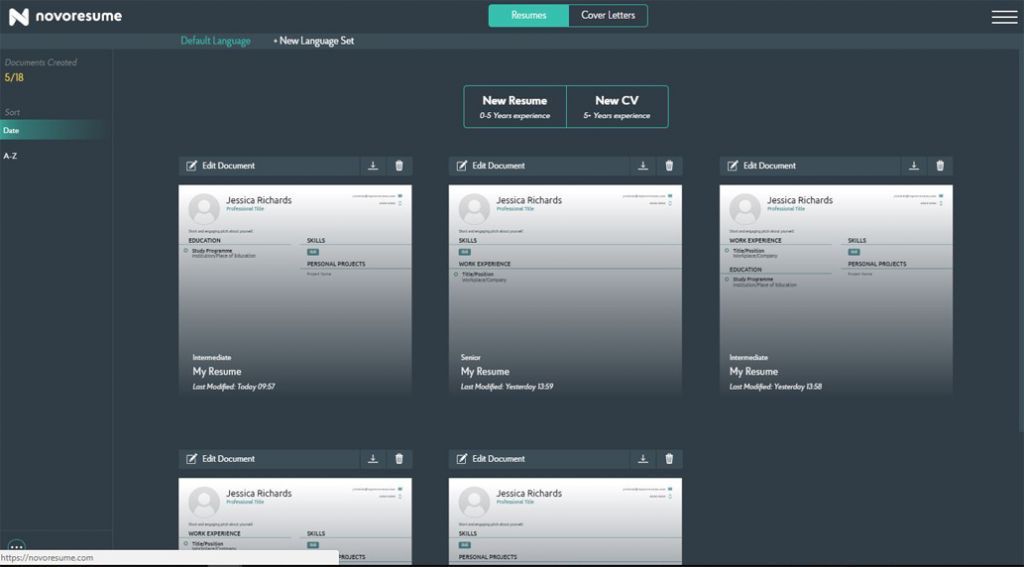Download lower-row resume starting with Skills section
Screen dimensions: 1024x567
tap(643, 459)
